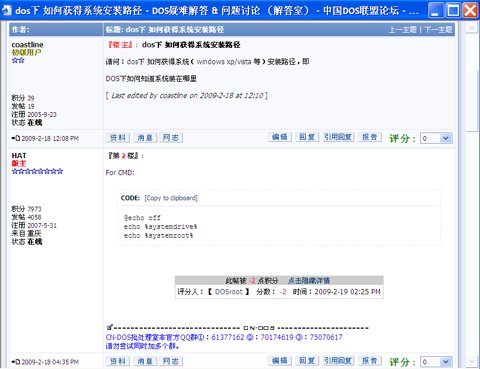Click coastline's 初级用户 rank label
This screenshot has width=480, height=369.
tap(26, 52)
